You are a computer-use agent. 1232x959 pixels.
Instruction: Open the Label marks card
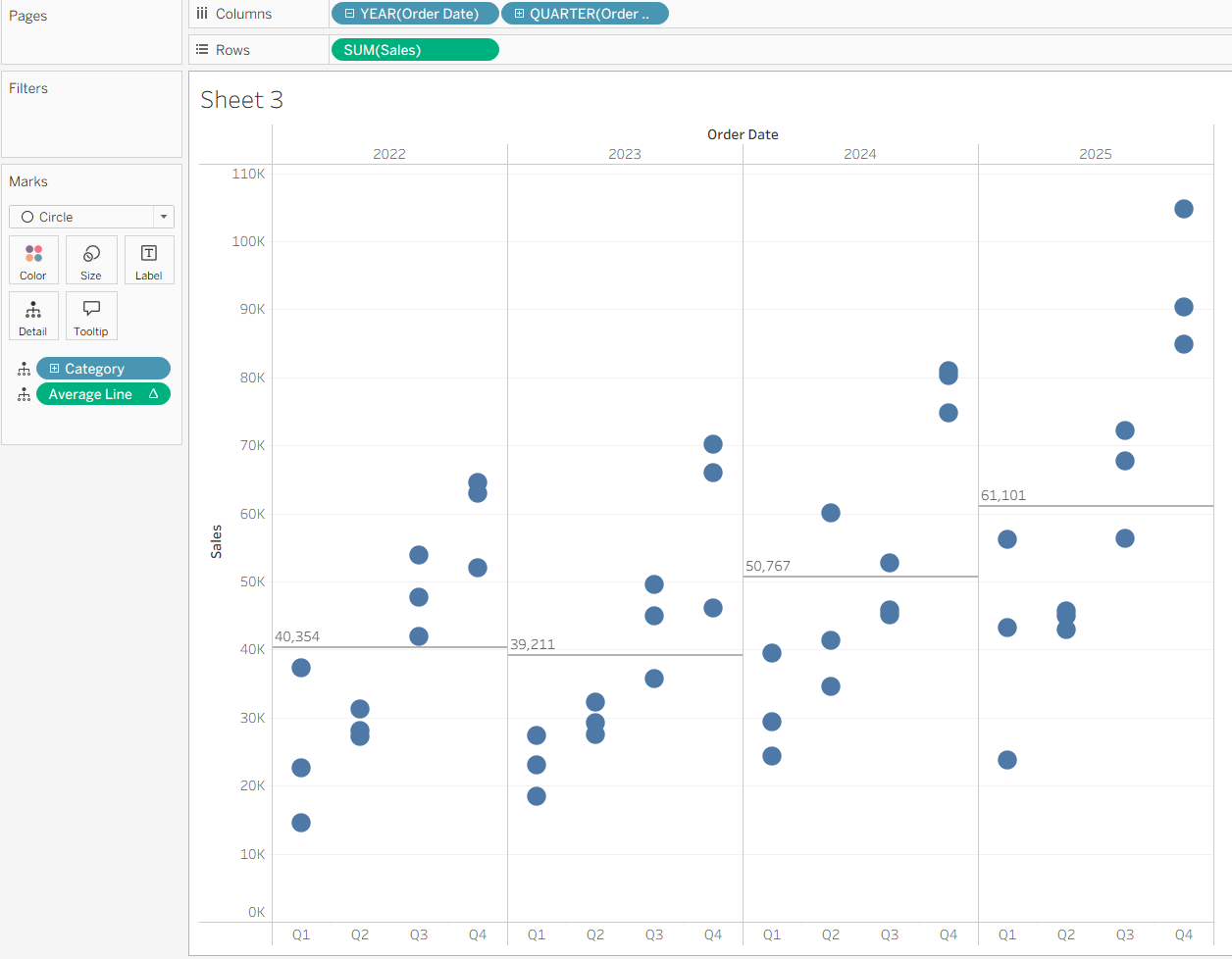pyautogui.click(x=149, y=260)
